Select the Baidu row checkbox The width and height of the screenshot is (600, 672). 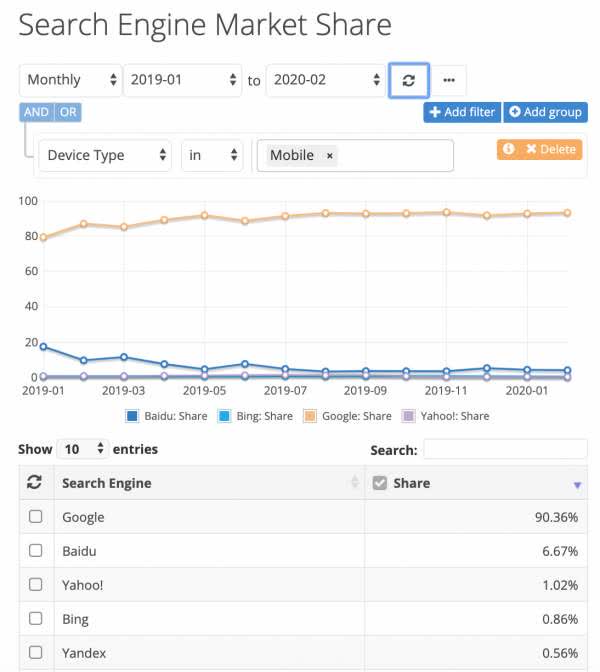coord(36,551)
